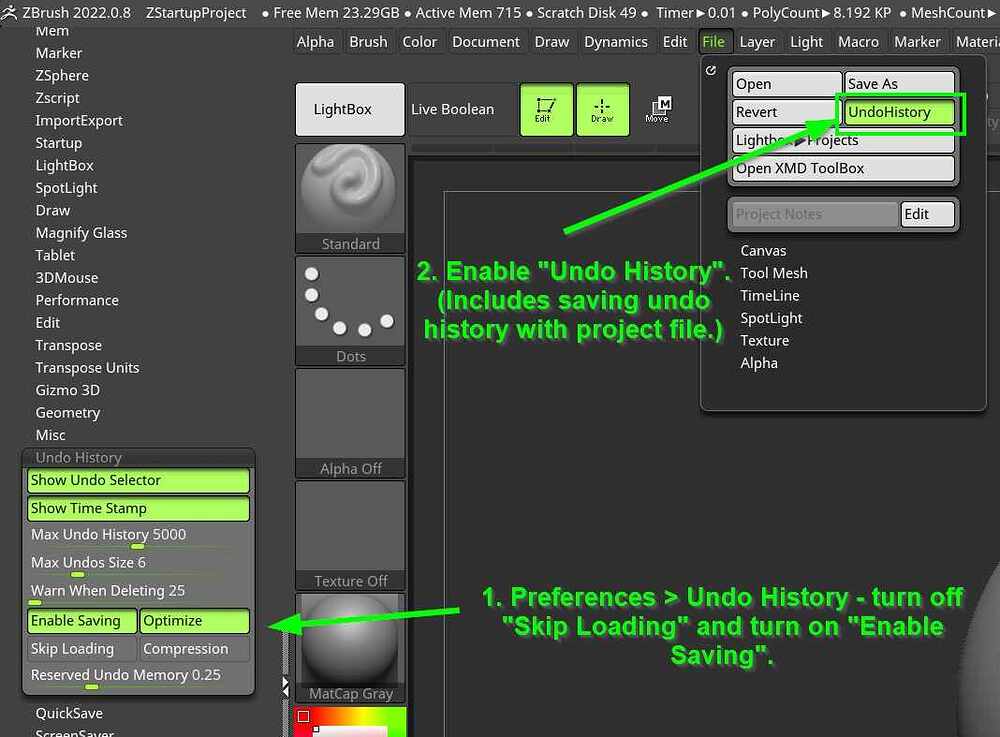The width and height of the screenshot is (1000, 737).
Task: Expand the Geometry preferences section
Action: (68, 412)
